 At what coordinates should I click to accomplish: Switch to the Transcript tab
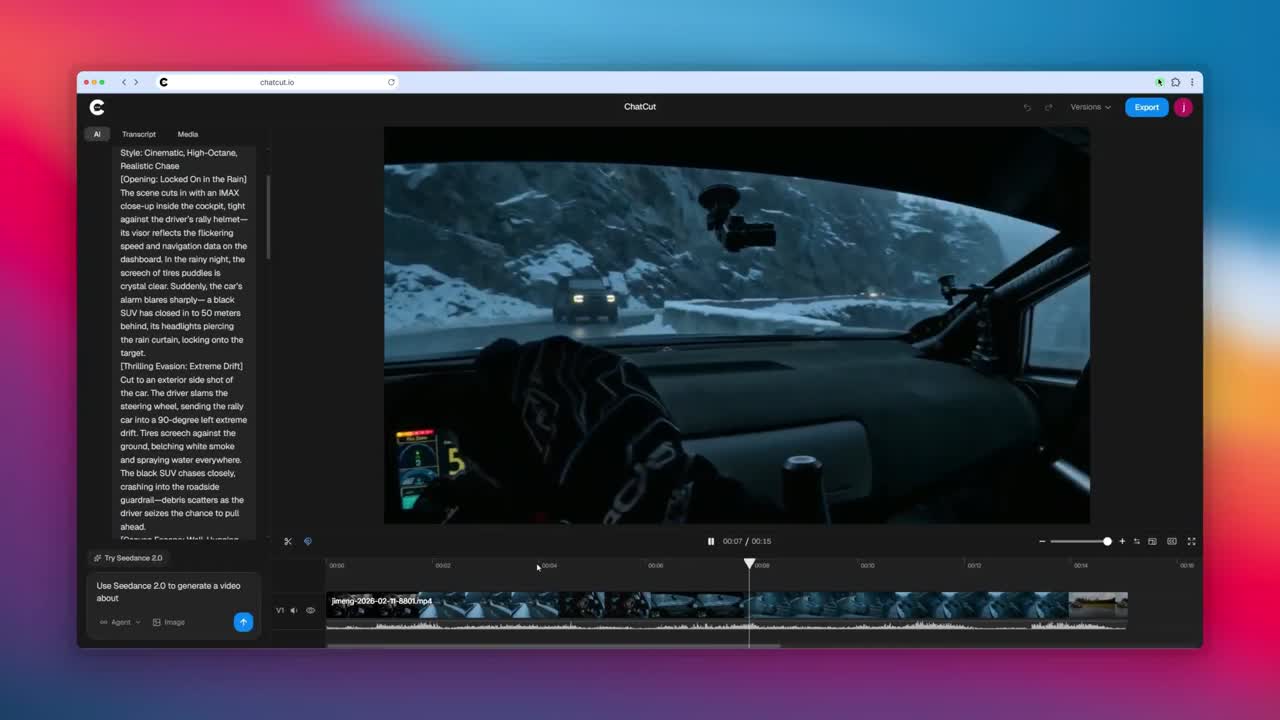pos(139,134)
